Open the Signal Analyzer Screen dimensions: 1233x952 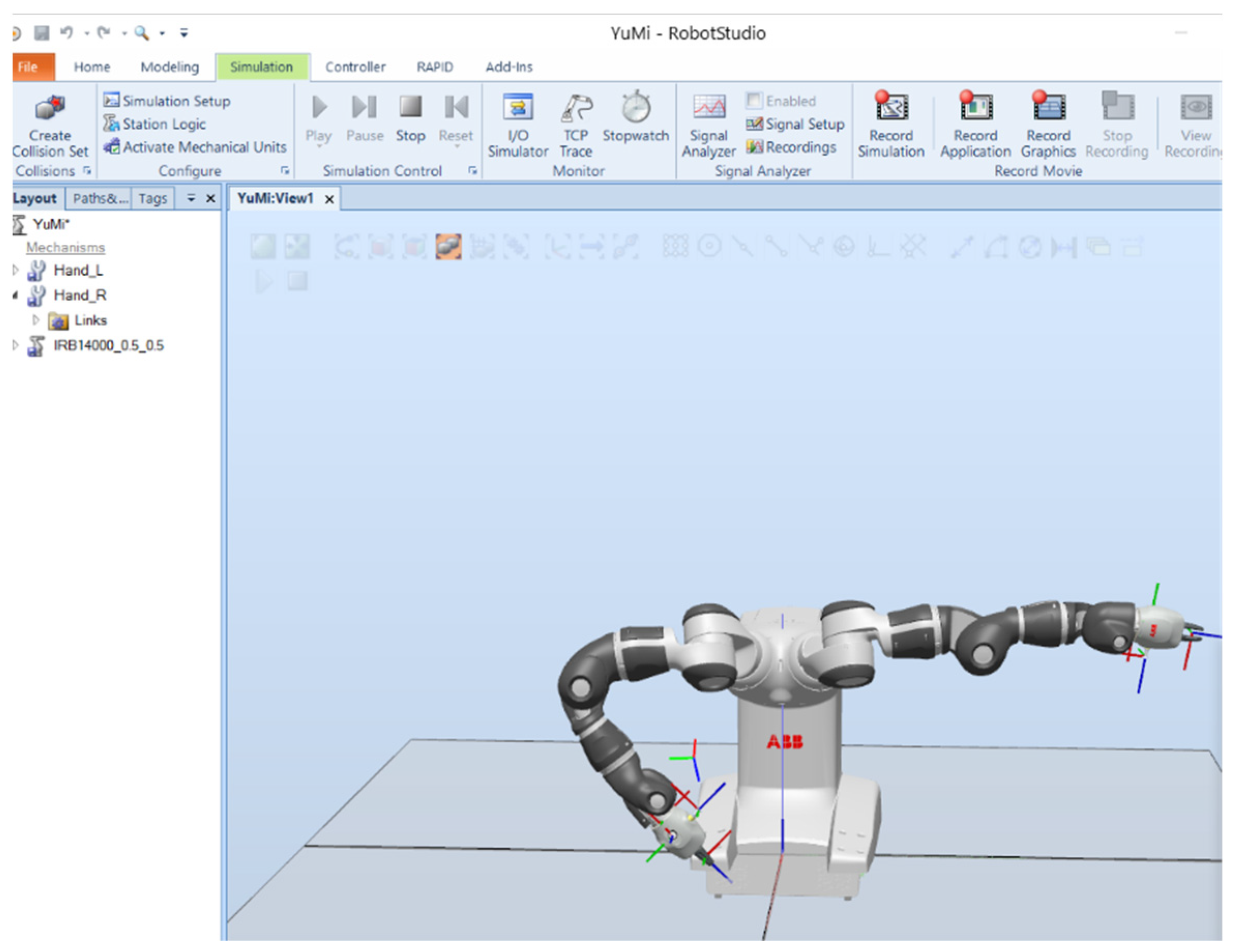708,107
